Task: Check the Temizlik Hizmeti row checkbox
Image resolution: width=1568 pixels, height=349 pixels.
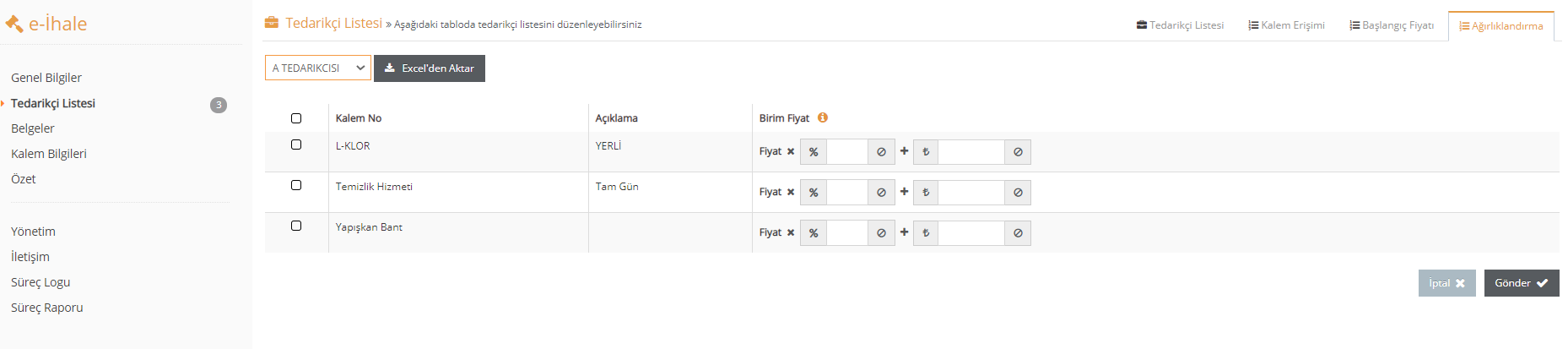Action: (296, 185)
